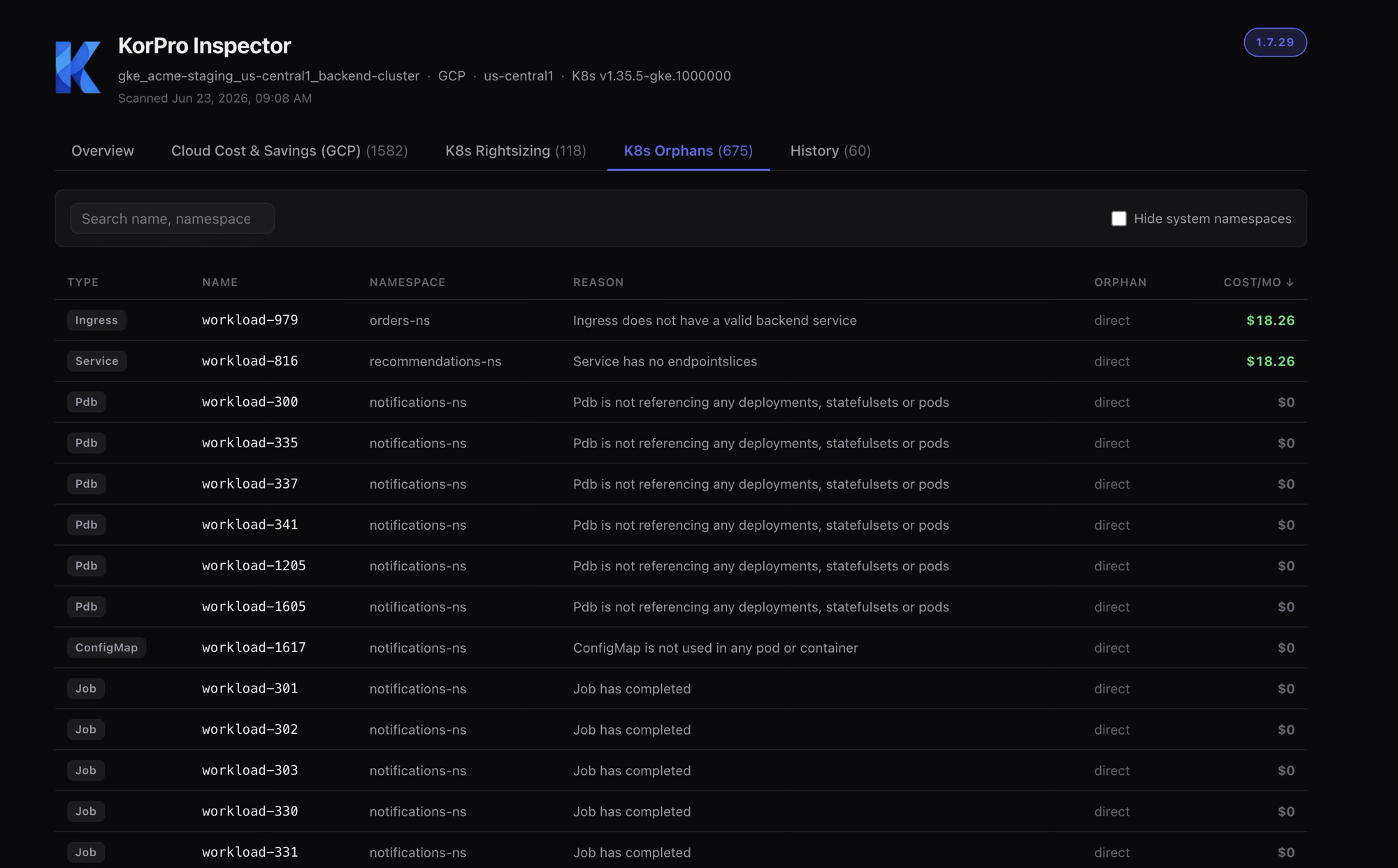Screen dimensions: 1398x868
Task: Open the History tab
Action: [x=830, y=150]
